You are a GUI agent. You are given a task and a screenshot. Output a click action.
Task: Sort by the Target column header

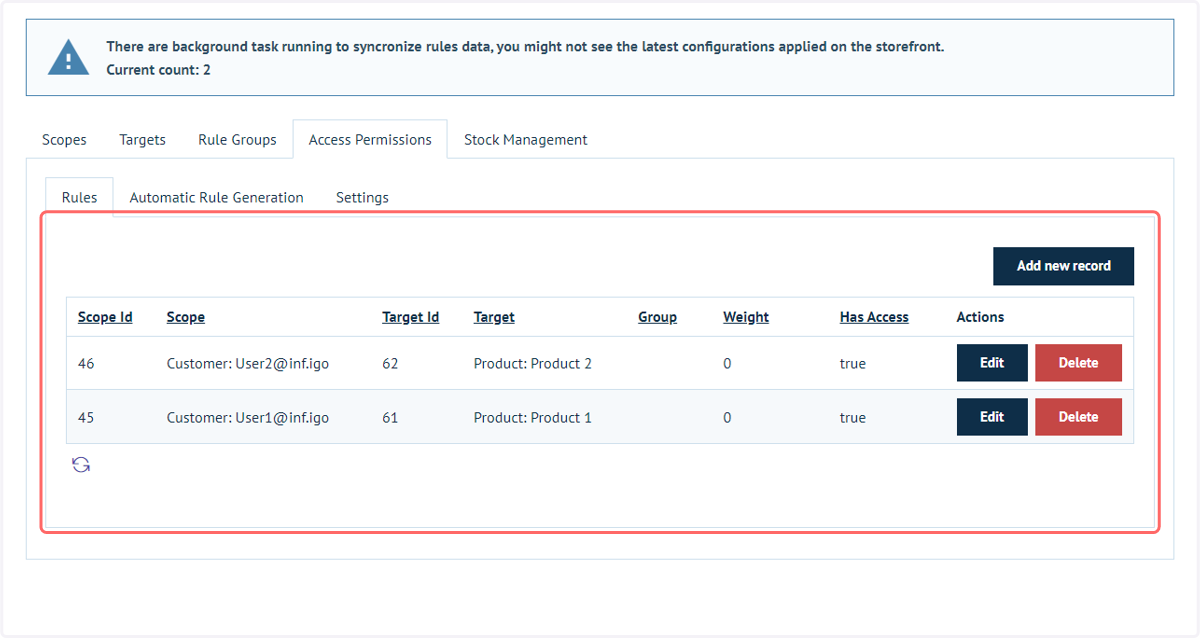click(494, 317)
